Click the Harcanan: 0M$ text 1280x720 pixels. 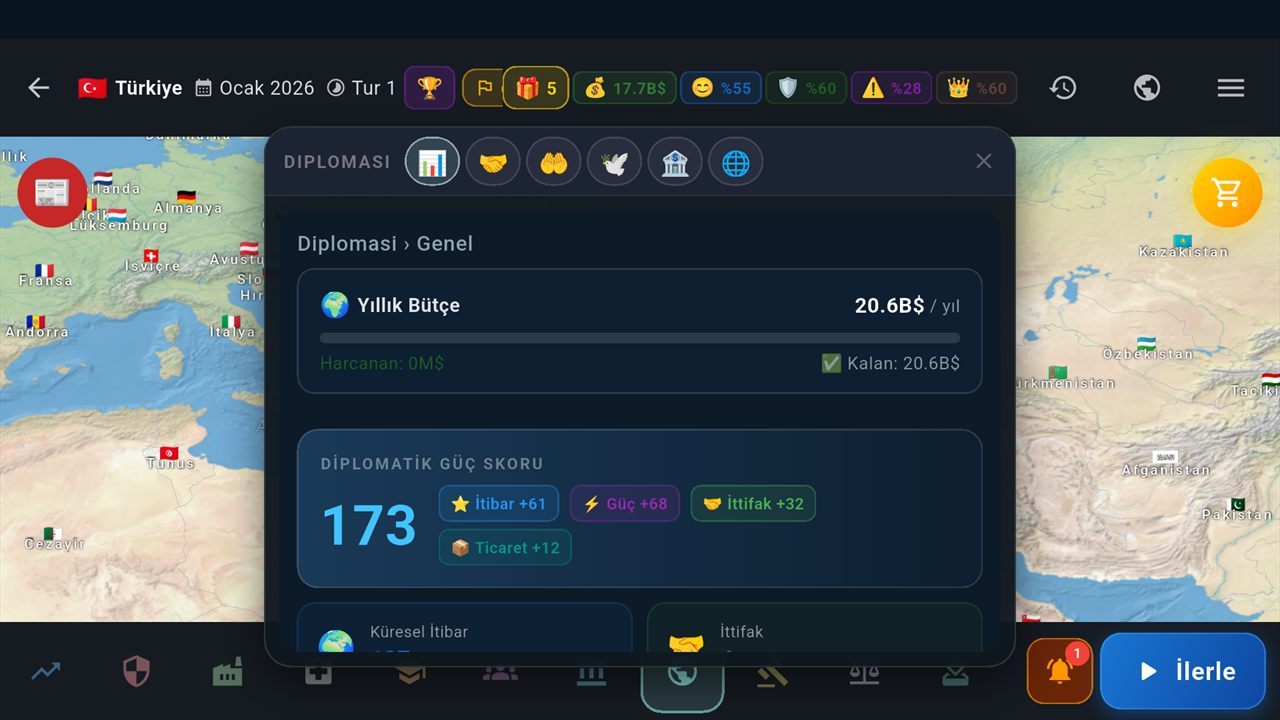click(382, 364)
